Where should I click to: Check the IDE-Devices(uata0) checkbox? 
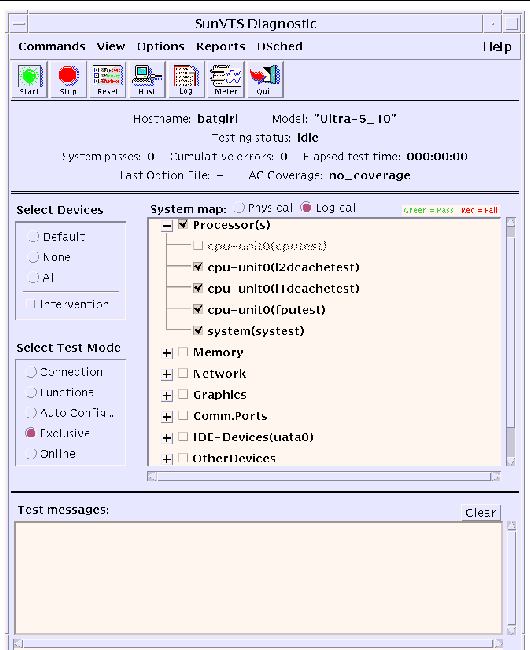tap(183, 437)
